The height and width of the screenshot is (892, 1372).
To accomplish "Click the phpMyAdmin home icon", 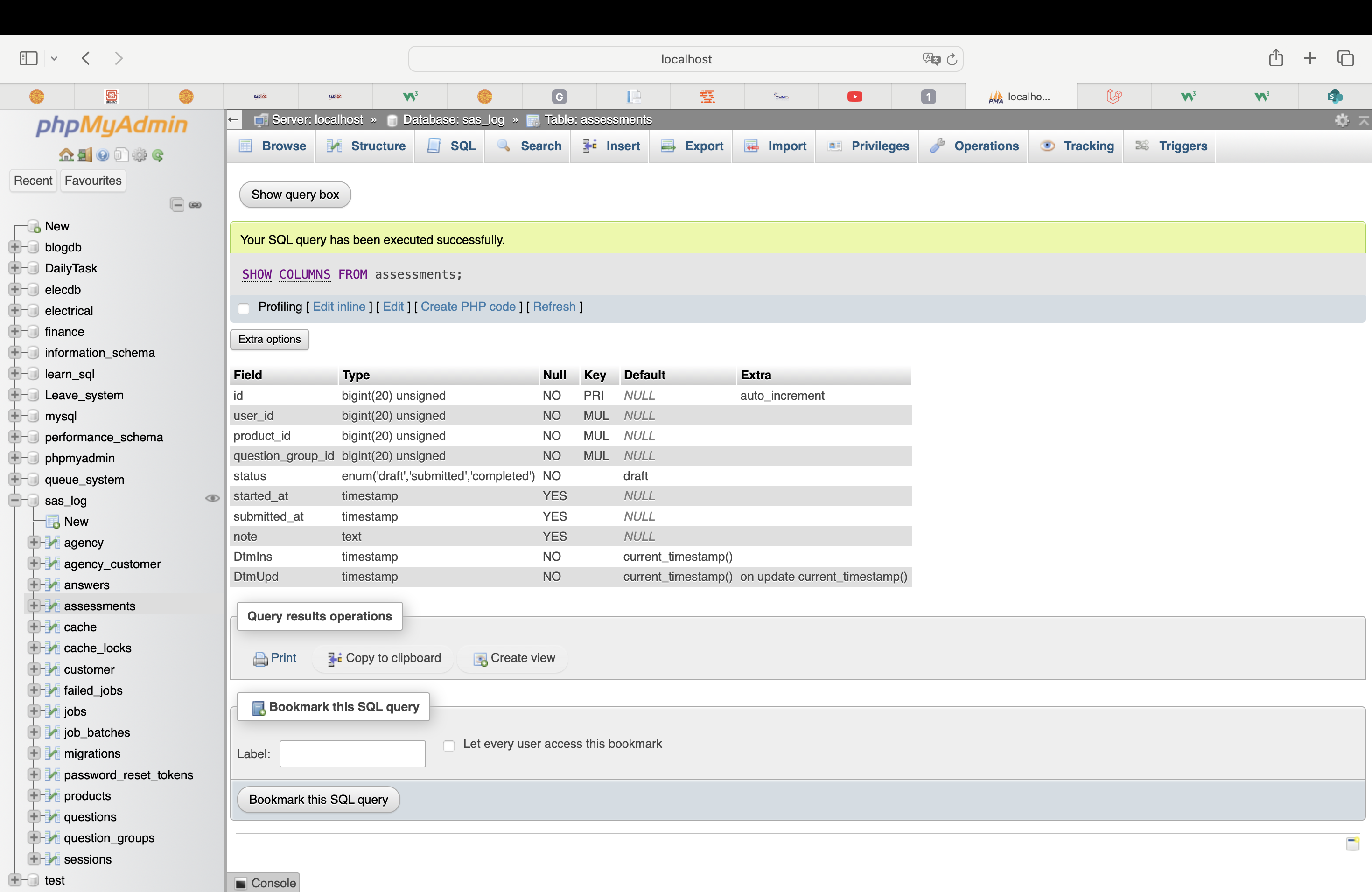I will [x=66, y=155].
